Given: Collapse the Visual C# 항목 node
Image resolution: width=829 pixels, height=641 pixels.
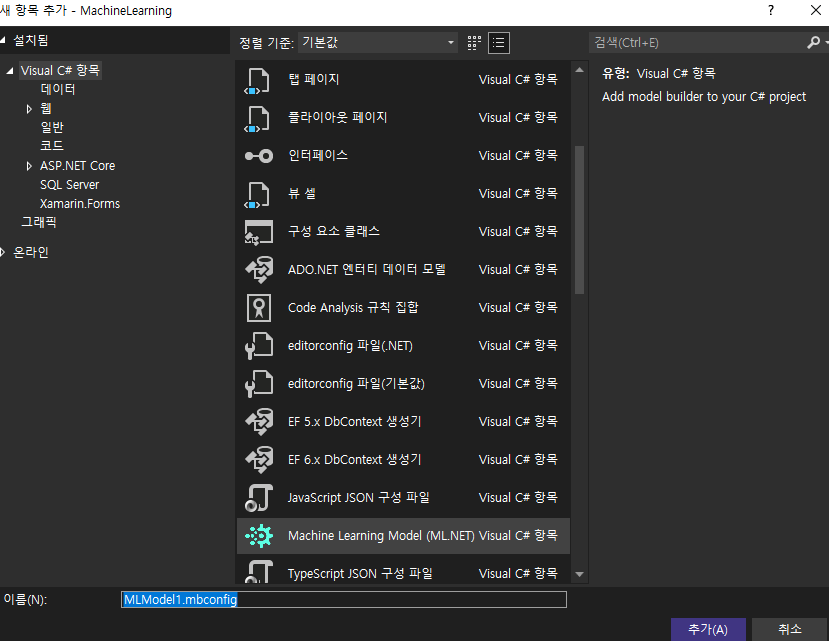Looking at the screenshot, I should pyautogui.click(x=10, y=70).
